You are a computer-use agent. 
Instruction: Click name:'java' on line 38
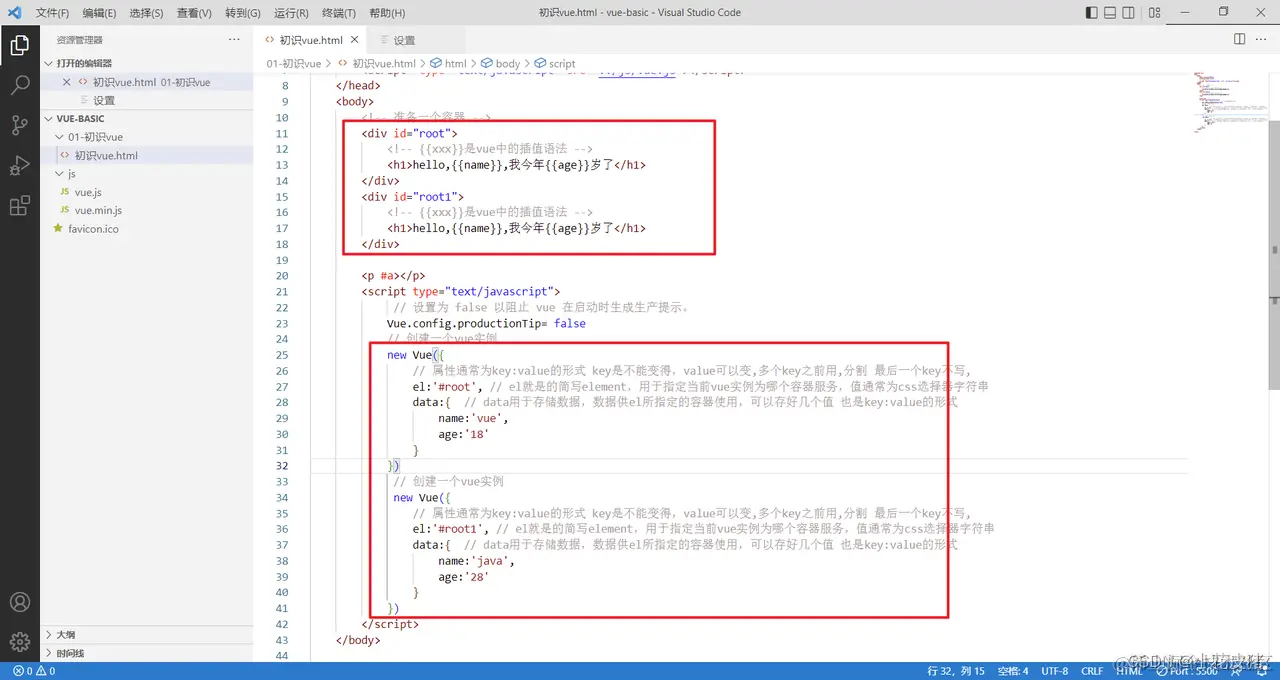coord(476,561)
